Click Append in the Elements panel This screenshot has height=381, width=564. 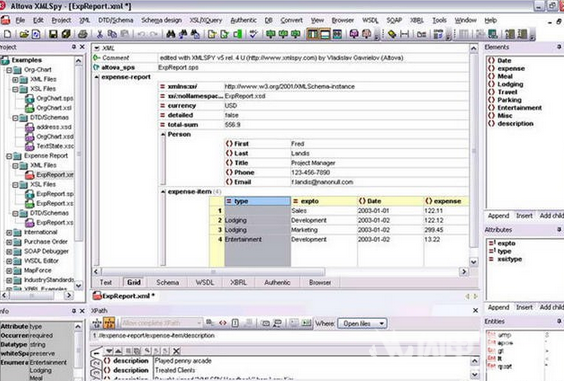498,216
